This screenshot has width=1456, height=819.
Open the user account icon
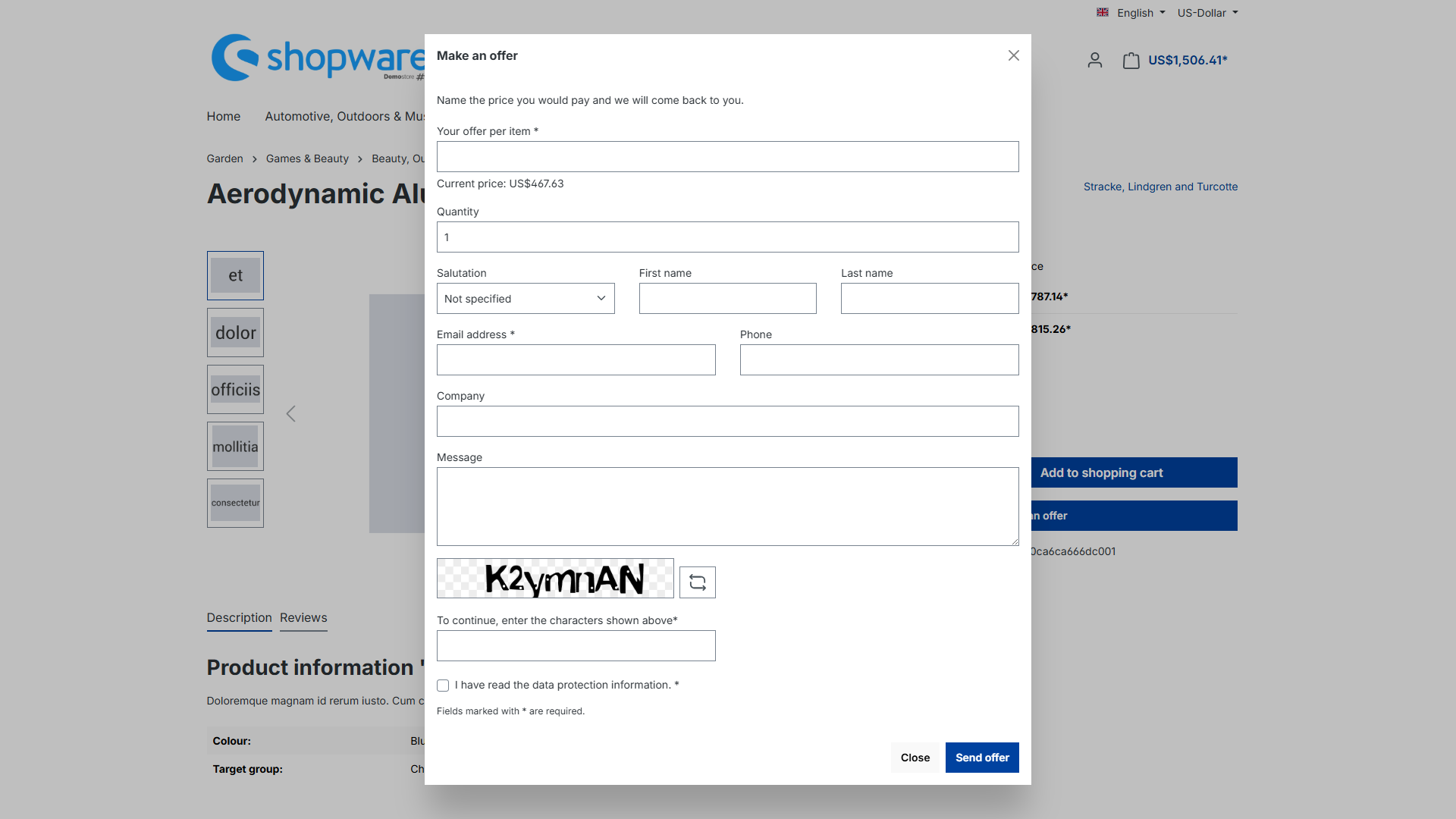[x=1094, y=61]
